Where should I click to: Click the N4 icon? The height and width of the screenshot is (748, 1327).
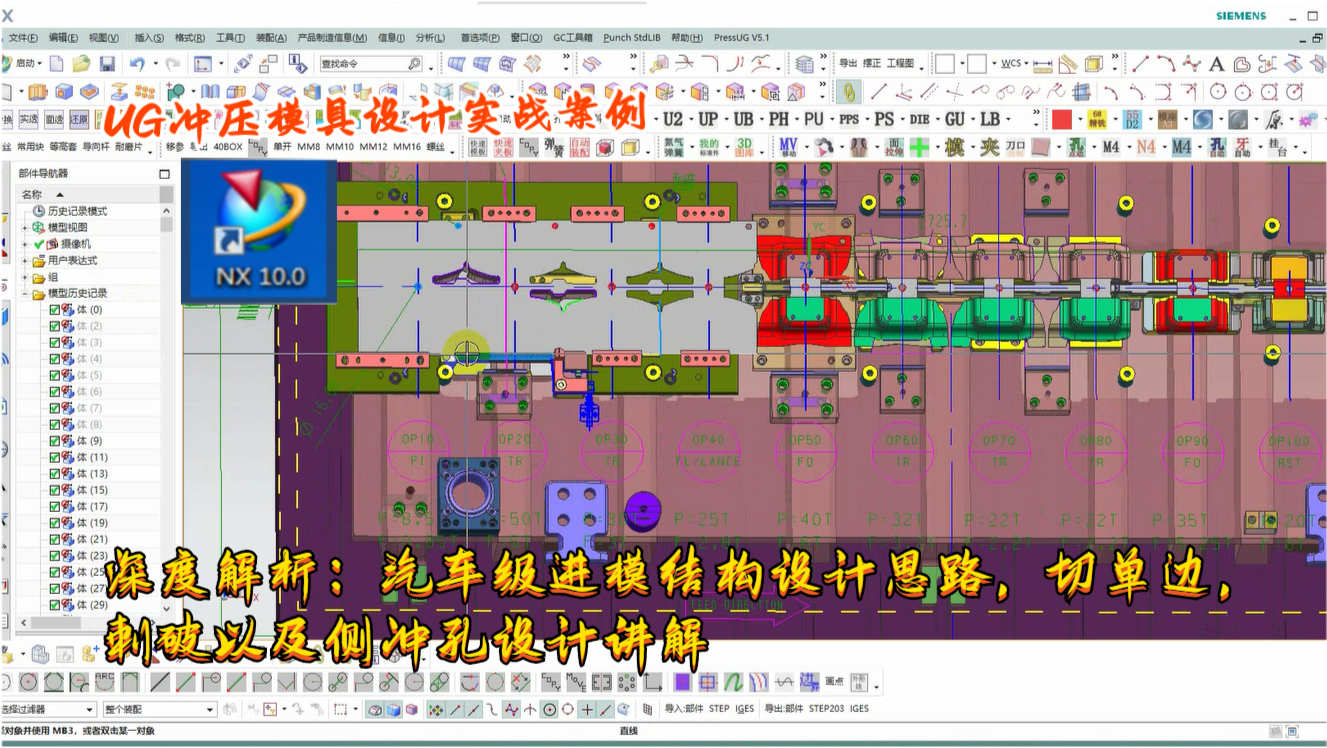[1145, 147]
